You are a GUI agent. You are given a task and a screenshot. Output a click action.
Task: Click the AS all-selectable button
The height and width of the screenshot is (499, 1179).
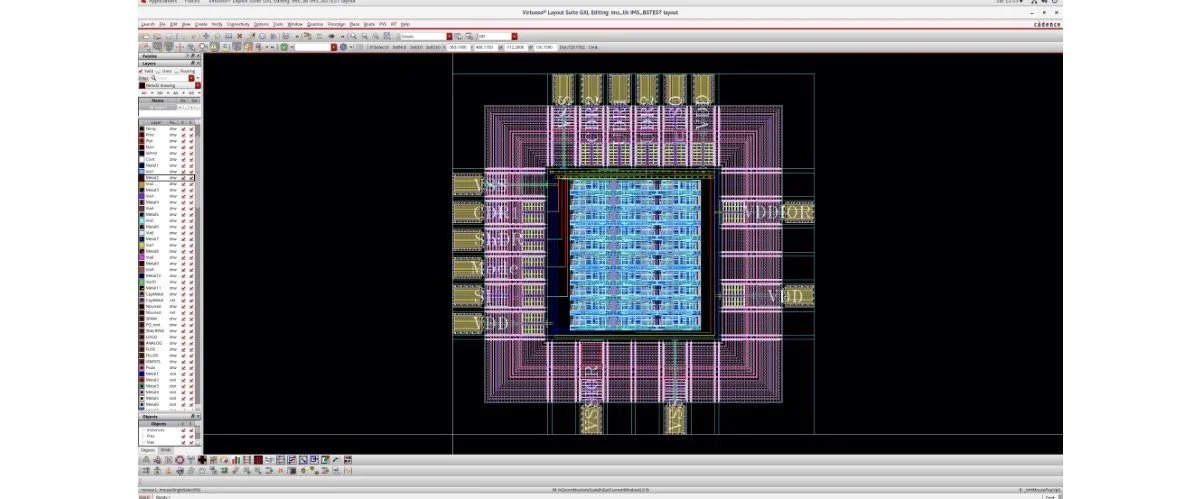click(x=176, y=92)
